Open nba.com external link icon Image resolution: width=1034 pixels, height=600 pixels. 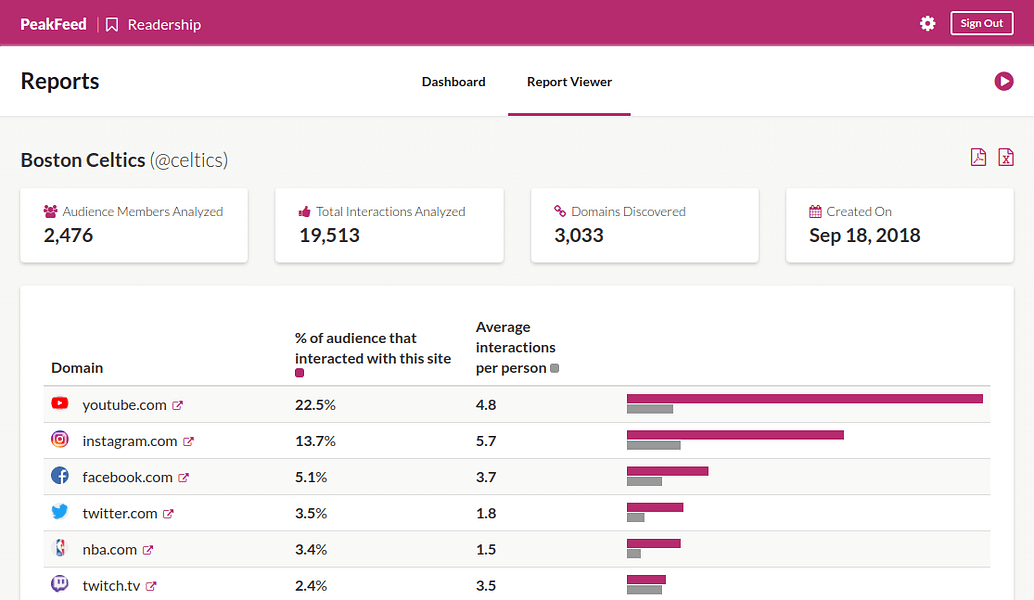[x=148, y=550]
